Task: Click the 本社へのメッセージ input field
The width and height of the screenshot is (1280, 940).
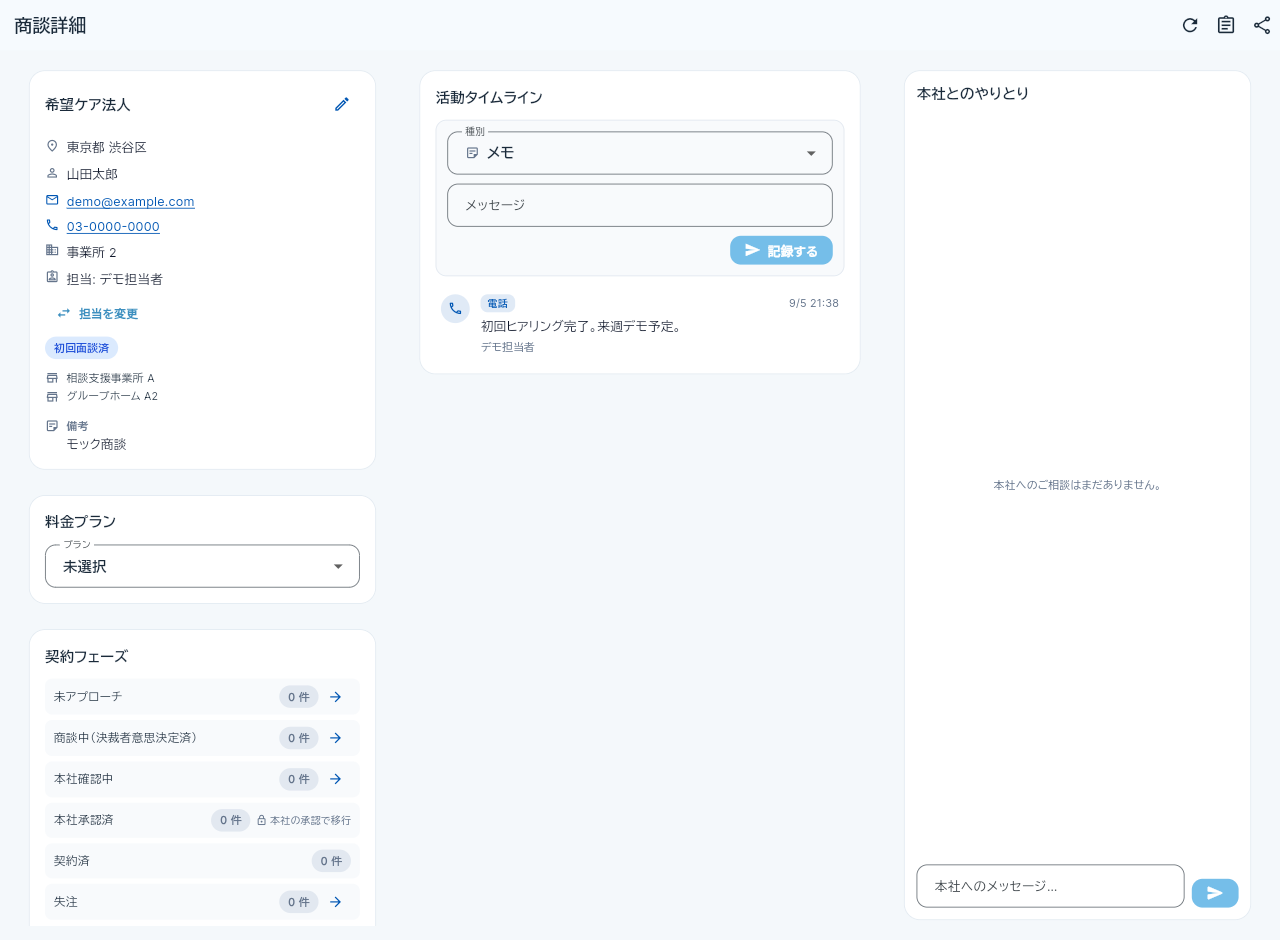Action: [1050, 886]
